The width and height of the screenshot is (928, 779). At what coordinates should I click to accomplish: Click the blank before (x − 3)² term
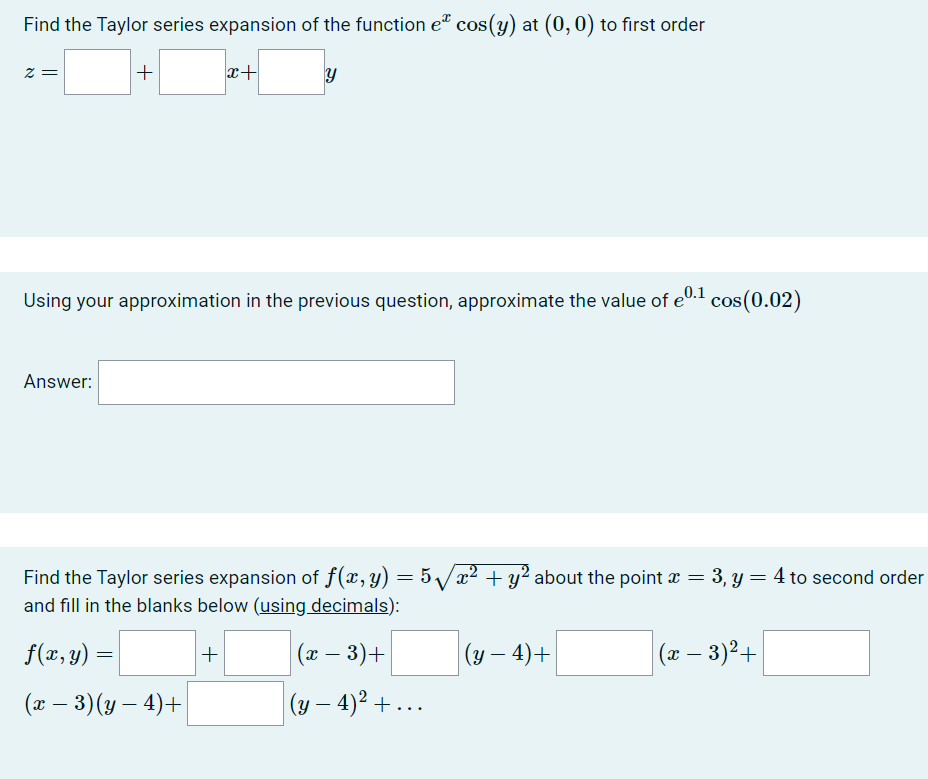point(604,653)
